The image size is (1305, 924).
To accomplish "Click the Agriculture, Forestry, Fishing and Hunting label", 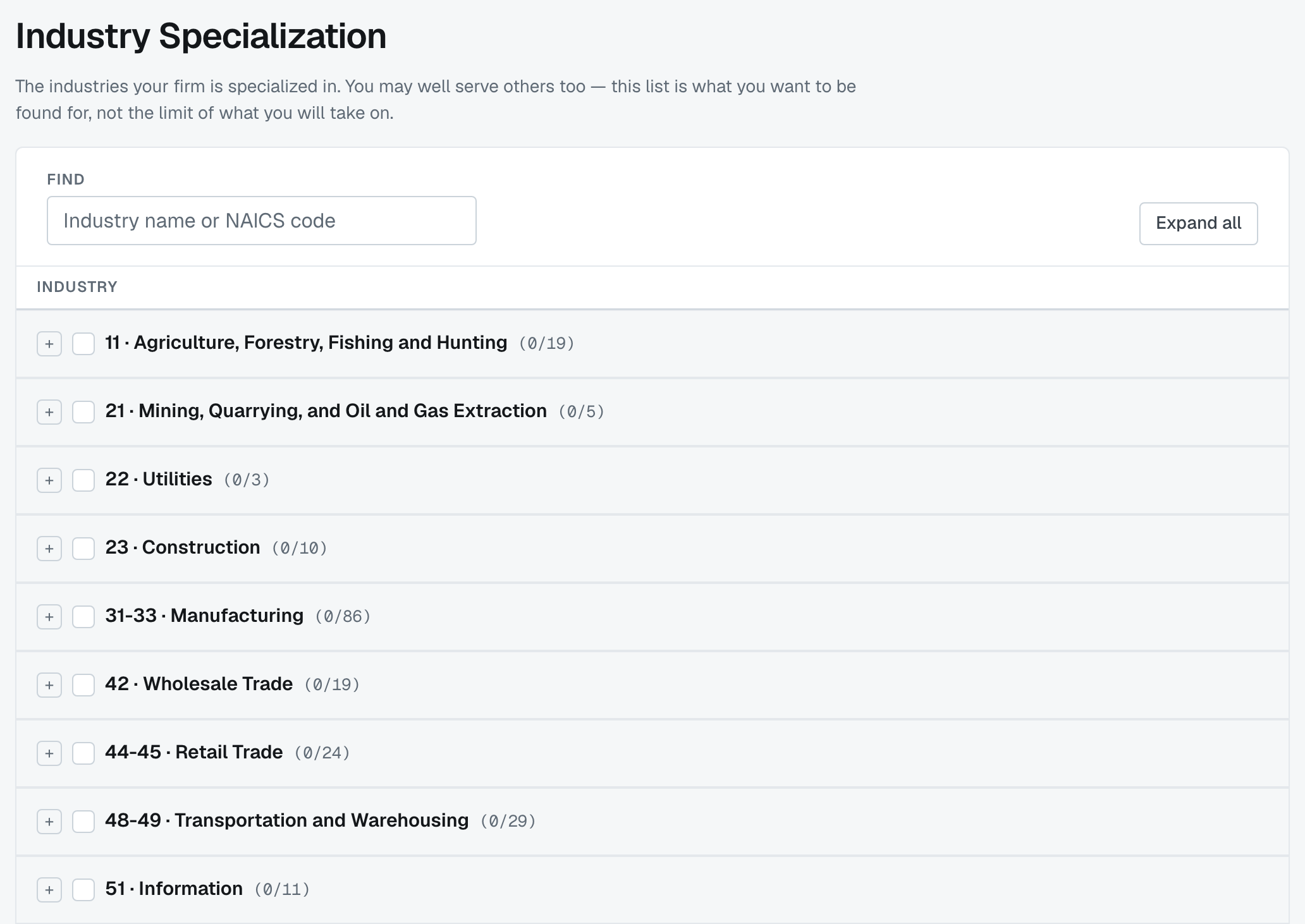I will [306, 343].
